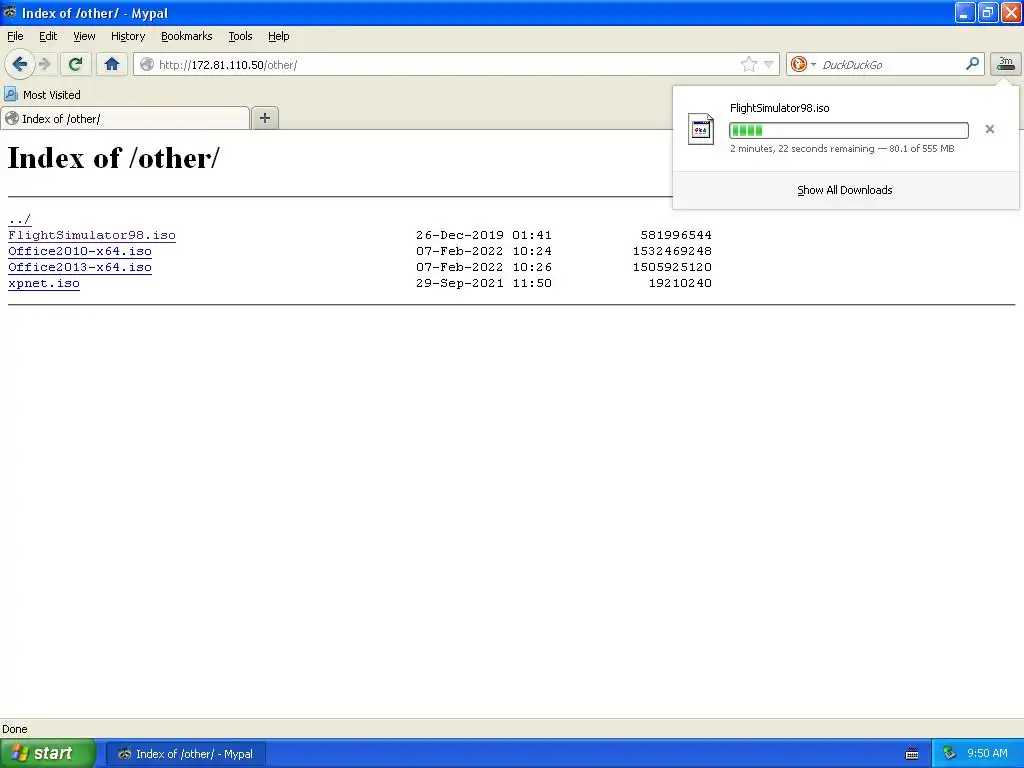Click the file size 1532469248
Viewport: 1024px width, 768px height.
tap(672, 251)
